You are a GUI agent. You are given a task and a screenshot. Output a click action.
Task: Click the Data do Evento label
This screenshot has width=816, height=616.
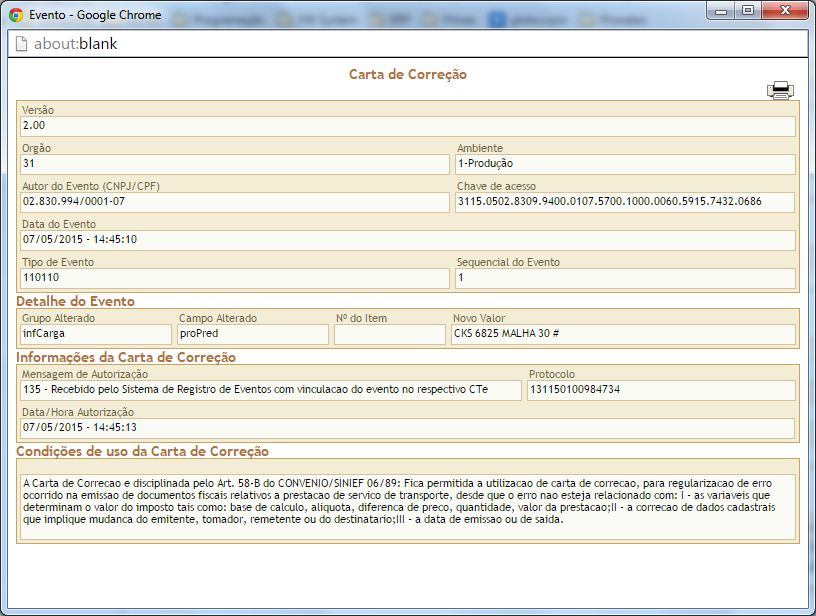point(59,224)
